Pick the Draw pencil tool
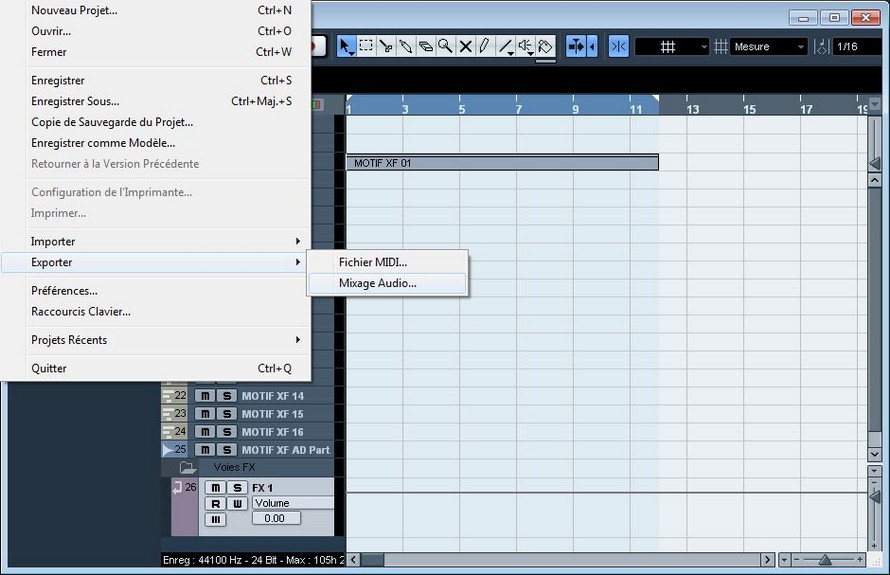The height and width of the screenshot is (575, 890). [484, 46]
